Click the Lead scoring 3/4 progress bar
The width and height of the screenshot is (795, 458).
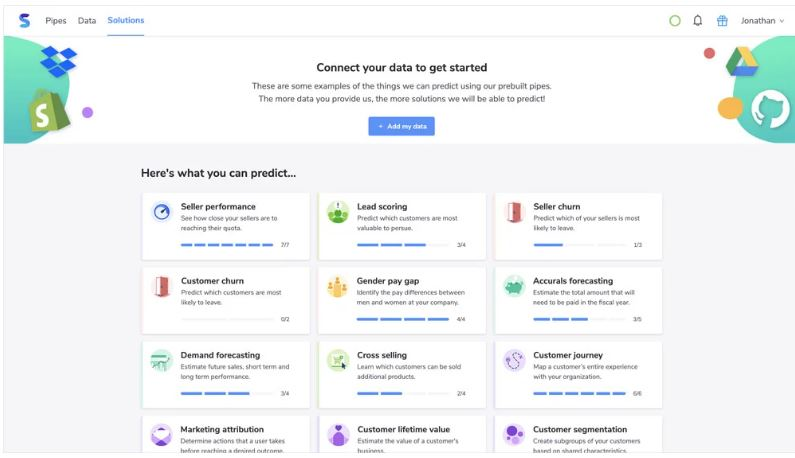[403, 245]
